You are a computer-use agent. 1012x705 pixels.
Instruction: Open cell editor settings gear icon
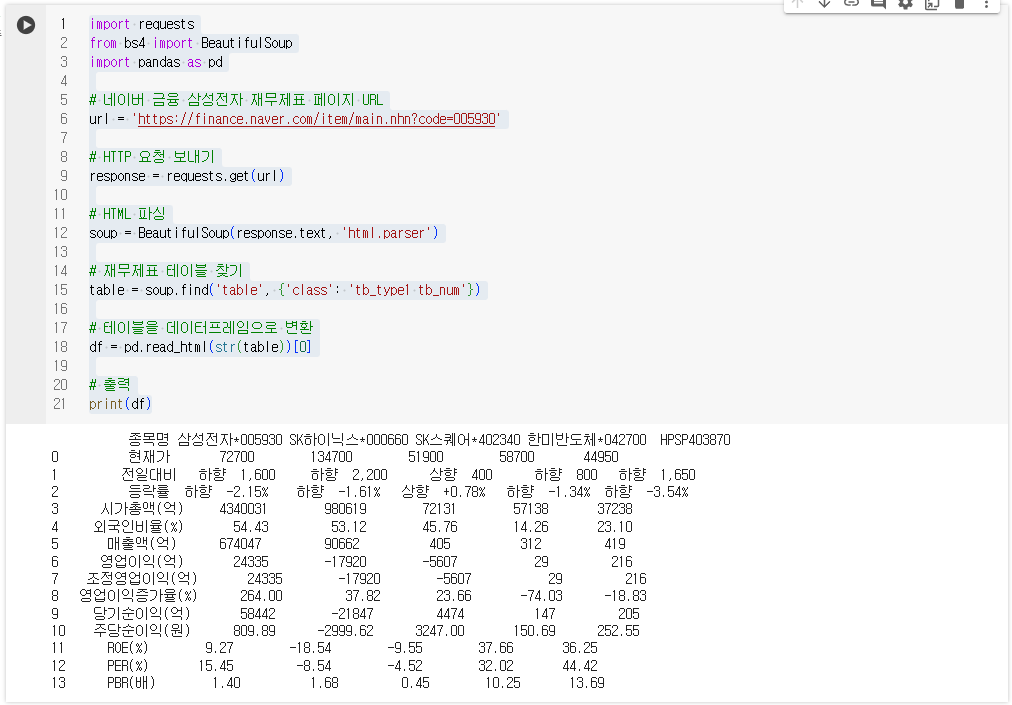click(x=906, y=3)
